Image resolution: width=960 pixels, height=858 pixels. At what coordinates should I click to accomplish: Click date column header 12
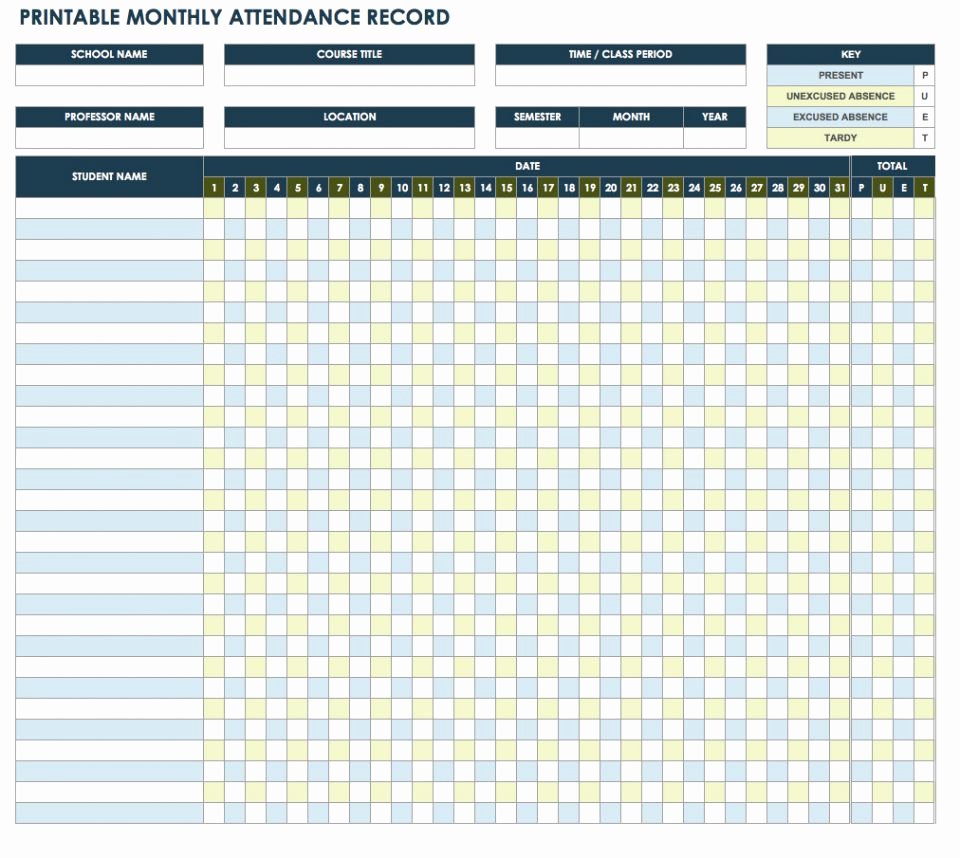[x=444, y=187]
